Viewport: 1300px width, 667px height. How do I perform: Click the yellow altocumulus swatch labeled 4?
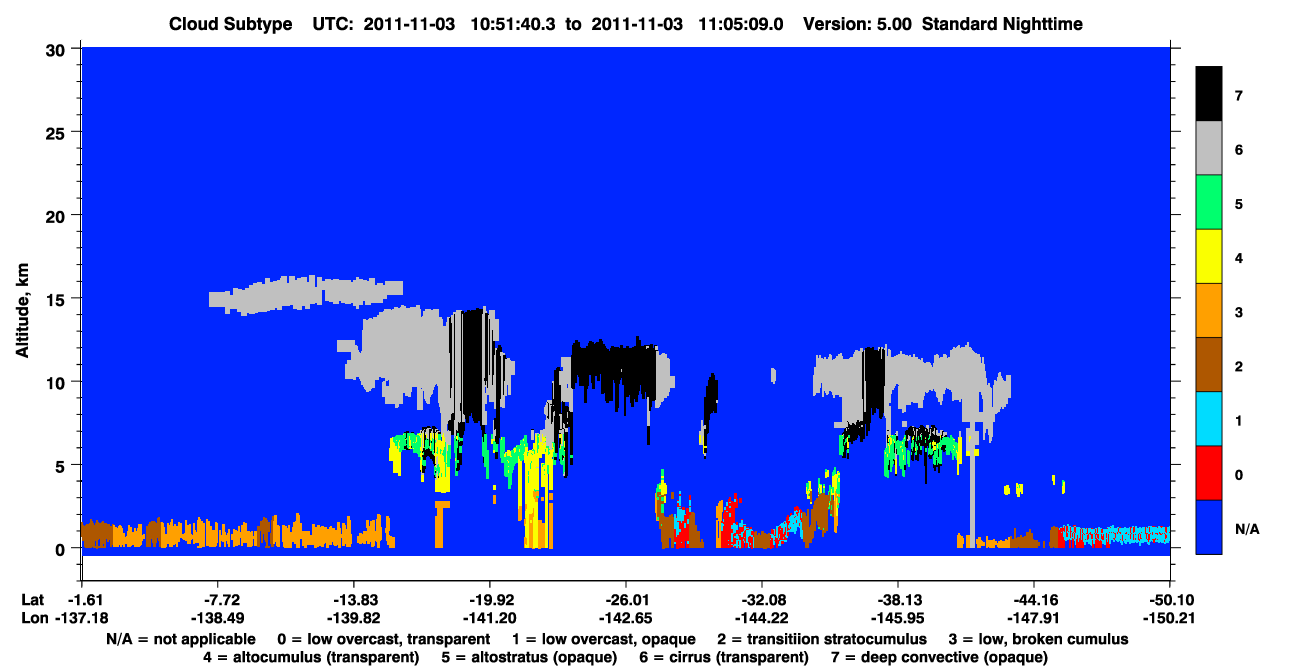(x=1209, y=257)
